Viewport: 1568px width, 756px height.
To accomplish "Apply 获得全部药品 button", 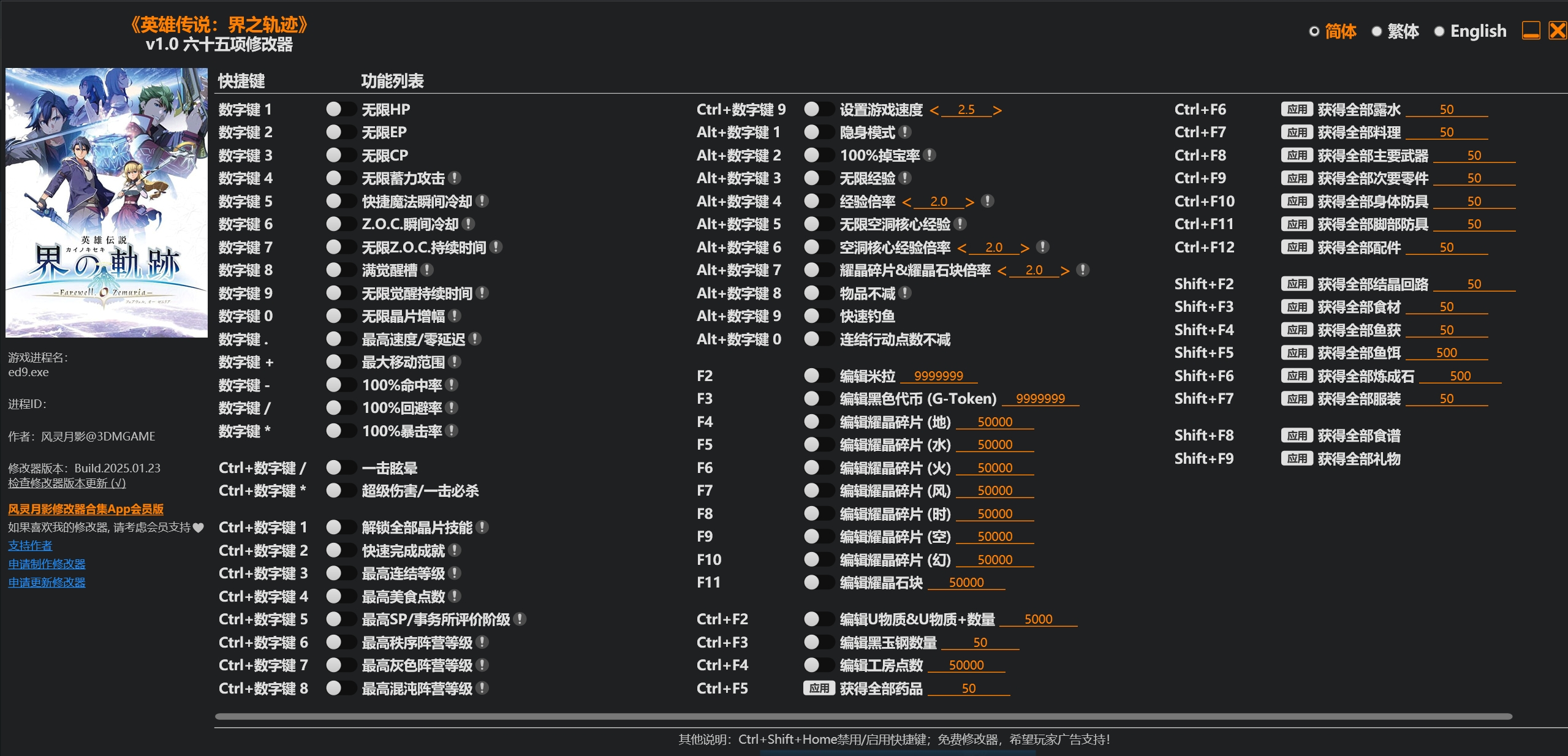I will pos(819,689).
